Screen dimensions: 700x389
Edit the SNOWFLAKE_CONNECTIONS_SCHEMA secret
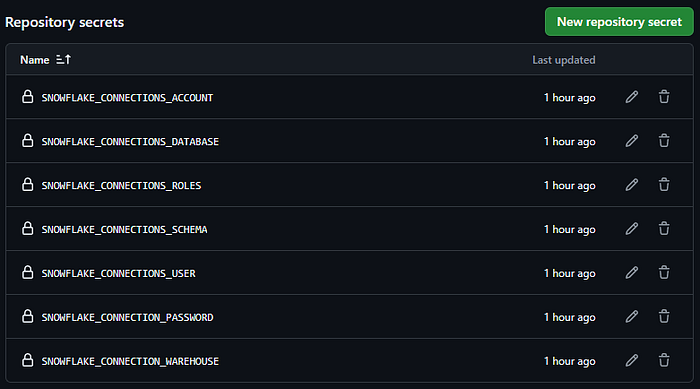(631, 229)
